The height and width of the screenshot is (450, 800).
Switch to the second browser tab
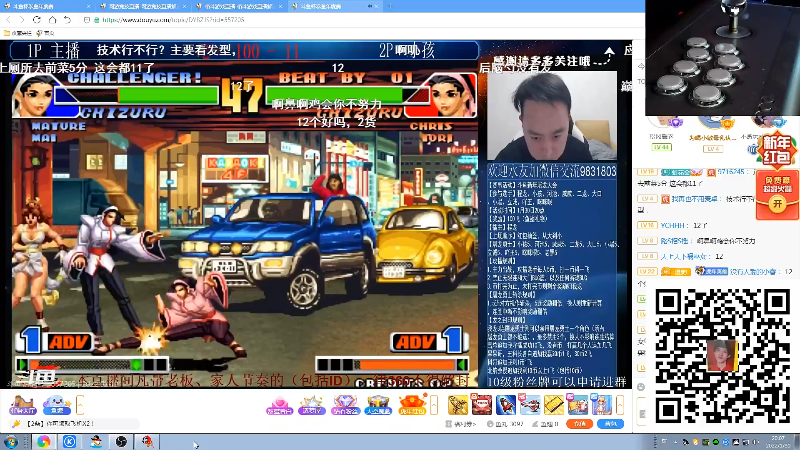[143, 6]
